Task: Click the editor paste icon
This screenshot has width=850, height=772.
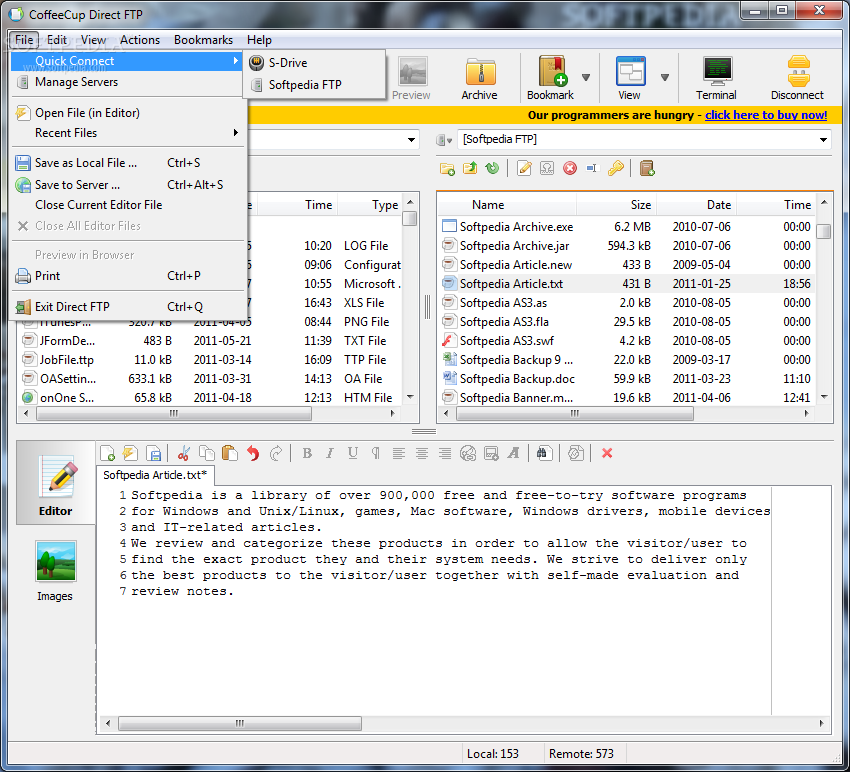Action: click(230, 453)
